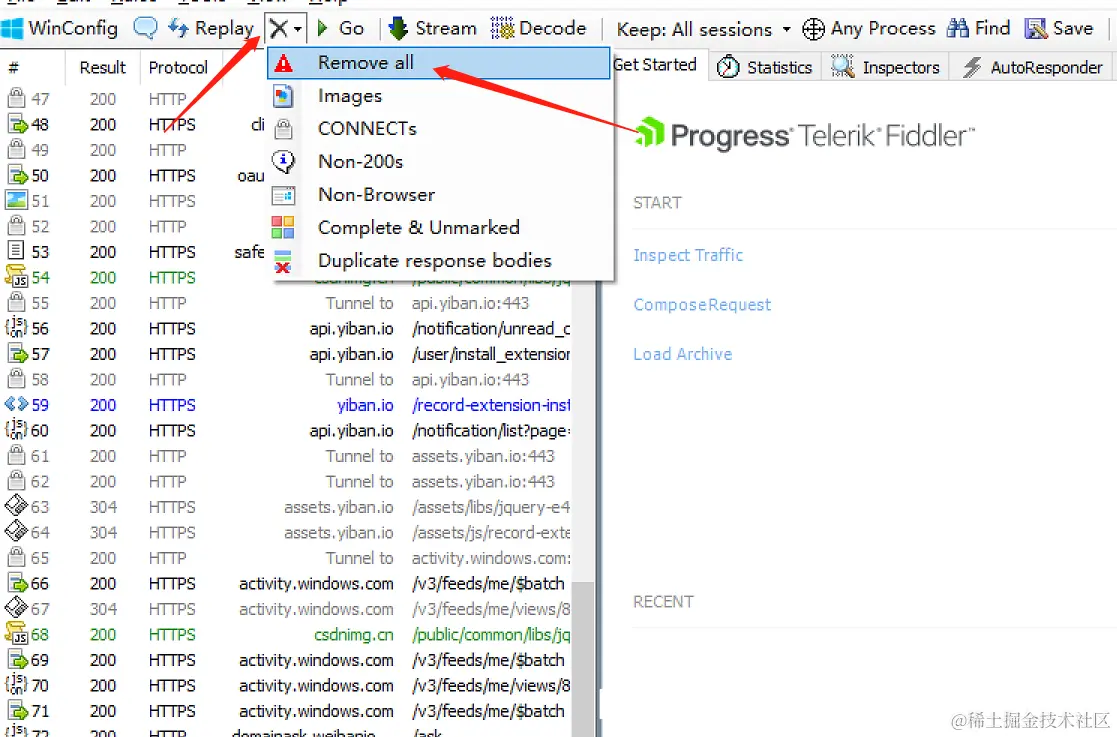The width and height of the screenshot is (1117, 737).
Task: Select session 52 result 200 cell
Action: tap(103, 226)
